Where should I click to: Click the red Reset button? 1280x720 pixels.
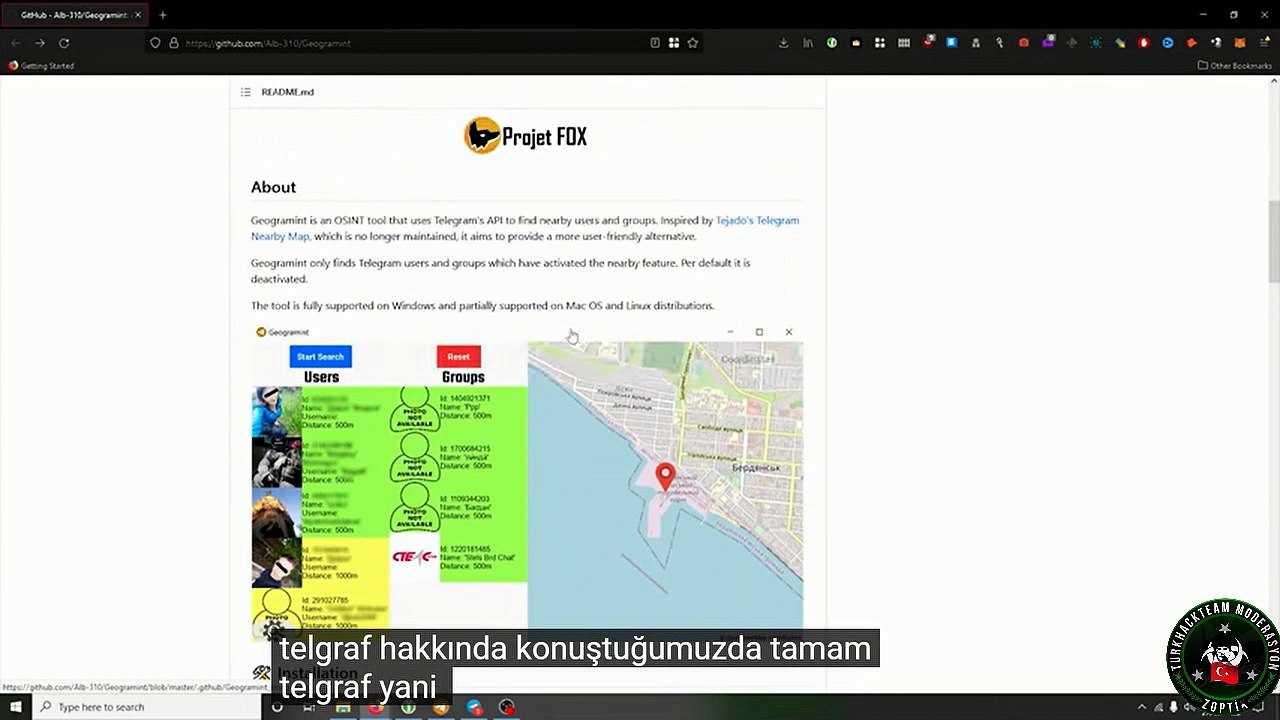(458, 357)
